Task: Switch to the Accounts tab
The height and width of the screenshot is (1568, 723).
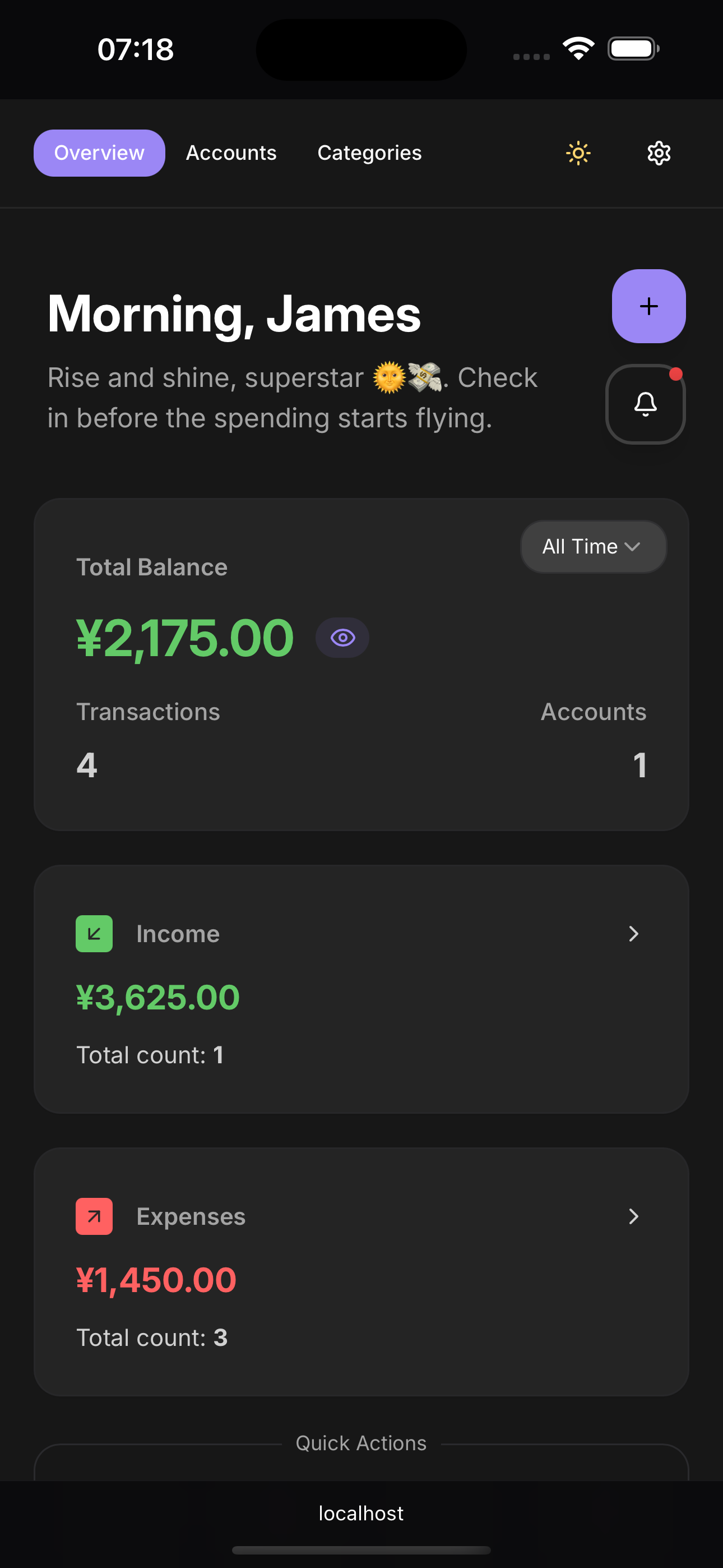Action: [231, 153]
